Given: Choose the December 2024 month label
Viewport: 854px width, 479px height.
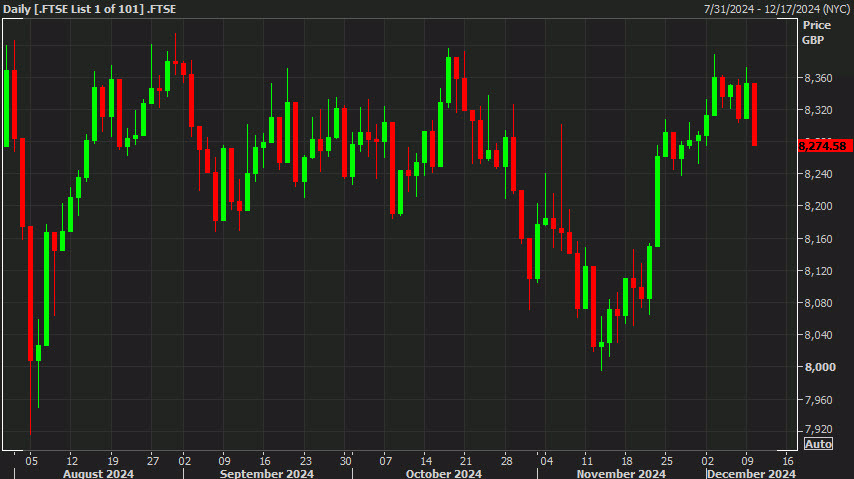Looking at the screenshot, I should [x=751, y=473].
